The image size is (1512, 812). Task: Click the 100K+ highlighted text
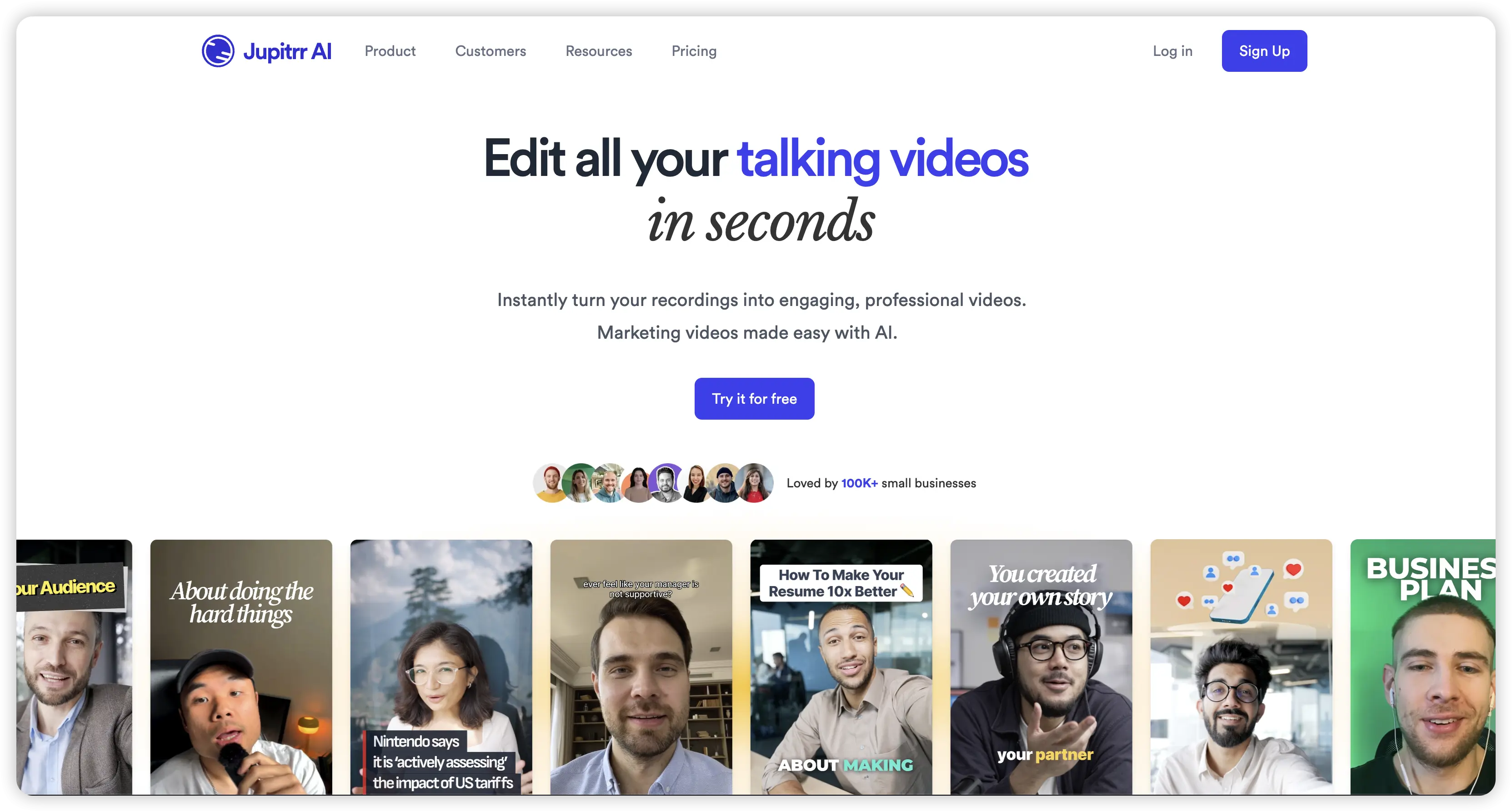[859, 483]
